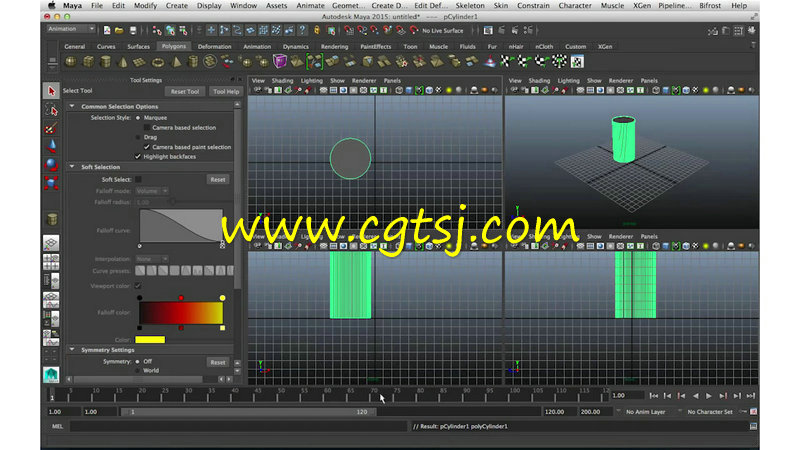Click the auto keyframe toggle icon
800x450 pixels.
[x=754, y=412]
